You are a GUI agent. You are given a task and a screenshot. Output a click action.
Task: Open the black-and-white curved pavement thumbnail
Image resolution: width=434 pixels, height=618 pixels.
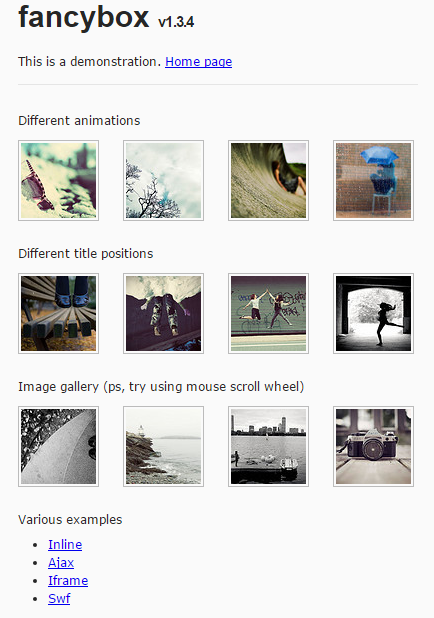[x=58, y=447]
